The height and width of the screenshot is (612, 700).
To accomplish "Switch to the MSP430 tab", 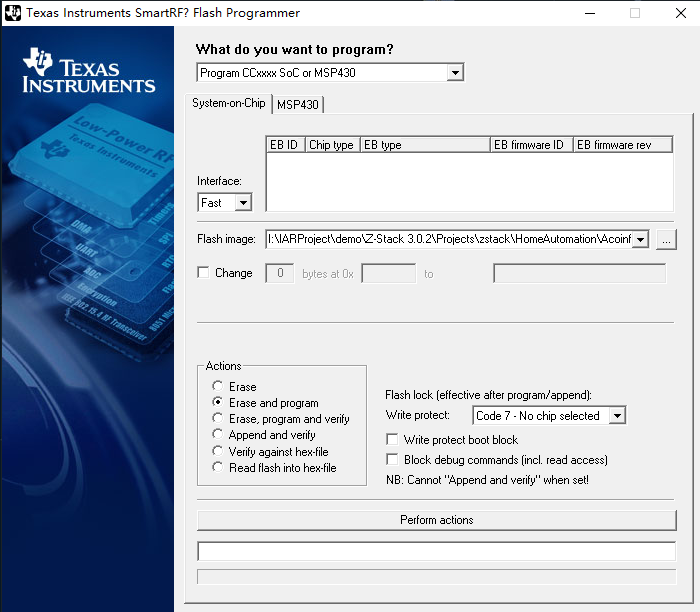I will click(x=298, y=105).
